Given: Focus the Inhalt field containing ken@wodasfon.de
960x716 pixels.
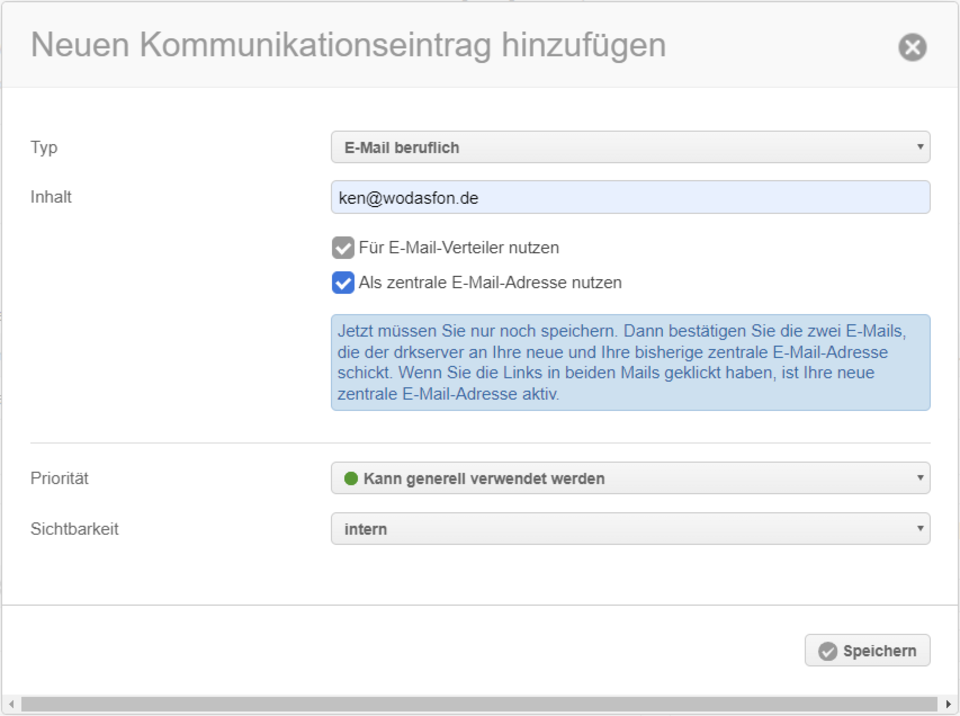Looking at the screenshot, I should 631,197.
